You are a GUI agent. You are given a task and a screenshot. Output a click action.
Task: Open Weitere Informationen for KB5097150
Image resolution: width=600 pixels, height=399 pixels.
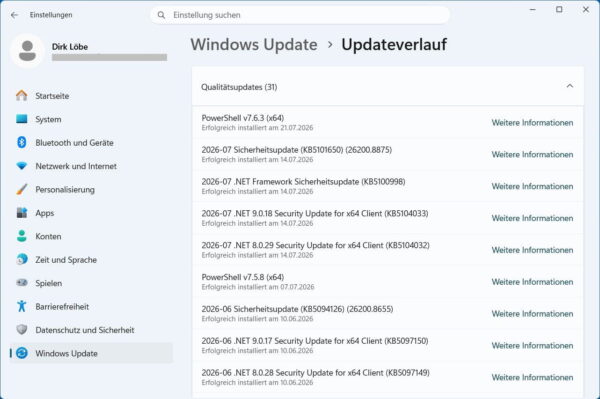click(x=532, y=345)
